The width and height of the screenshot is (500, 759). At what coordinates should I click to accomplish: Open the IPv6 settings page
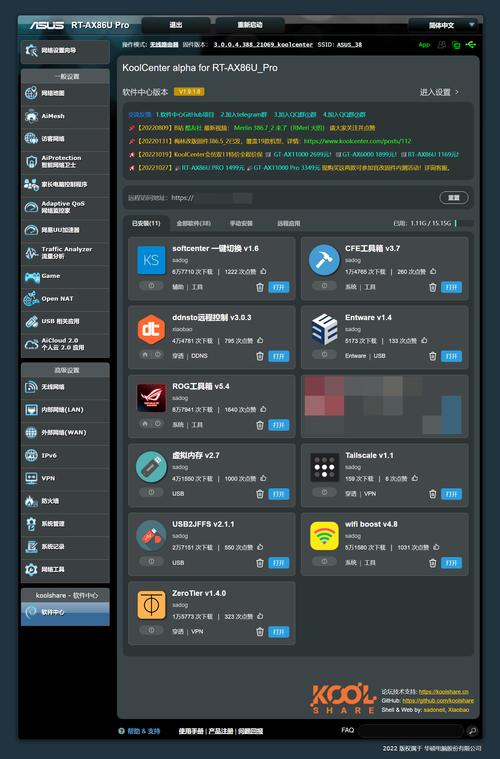point(65,455)
